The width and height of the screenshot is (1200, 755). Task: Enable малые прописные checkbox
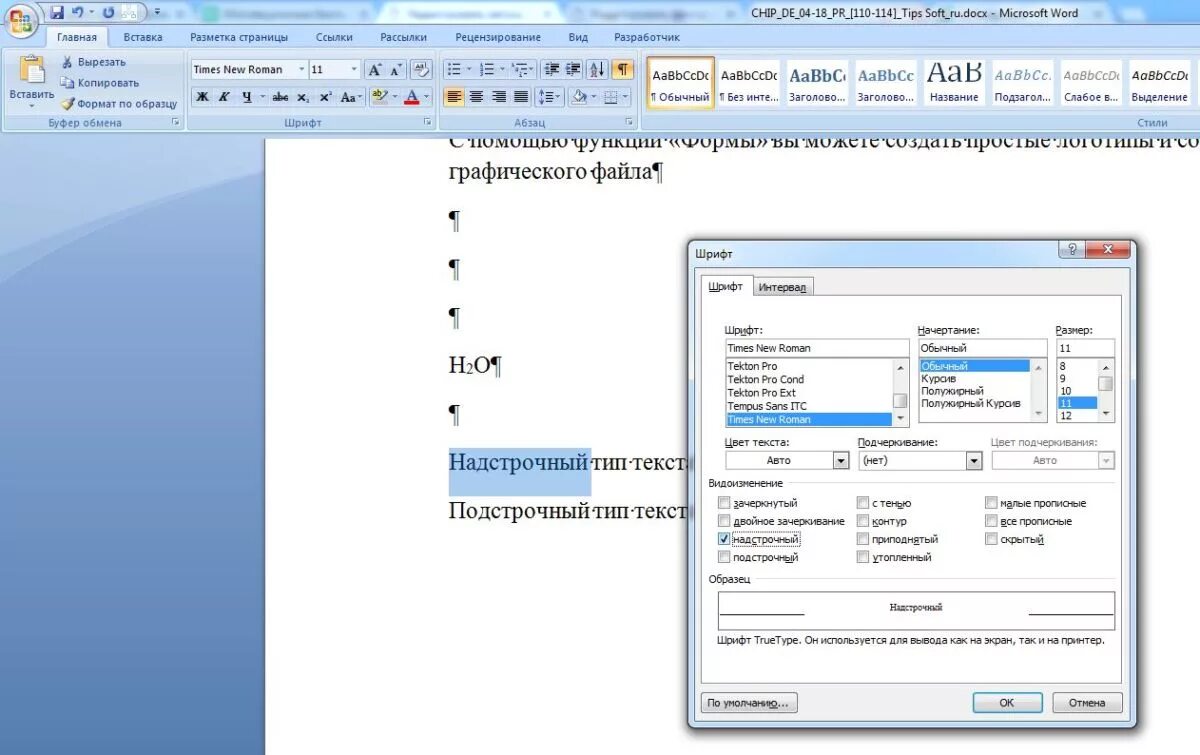point(992,503)
